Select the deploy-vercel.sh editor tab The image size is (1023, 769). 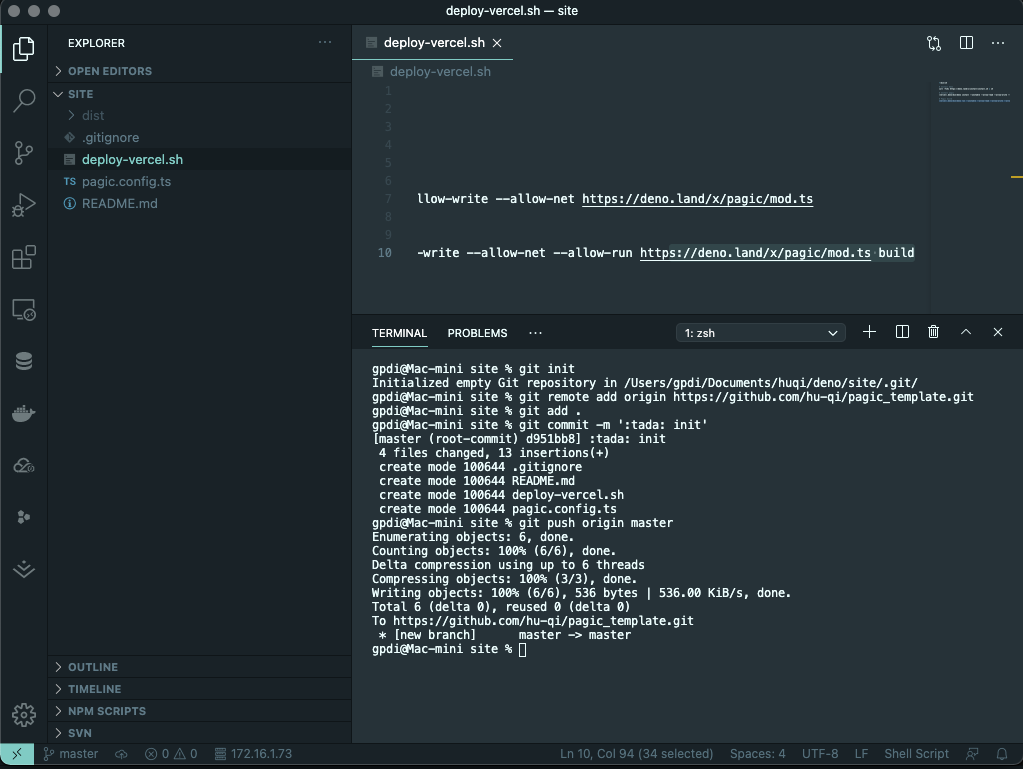[x=433, y=43]
